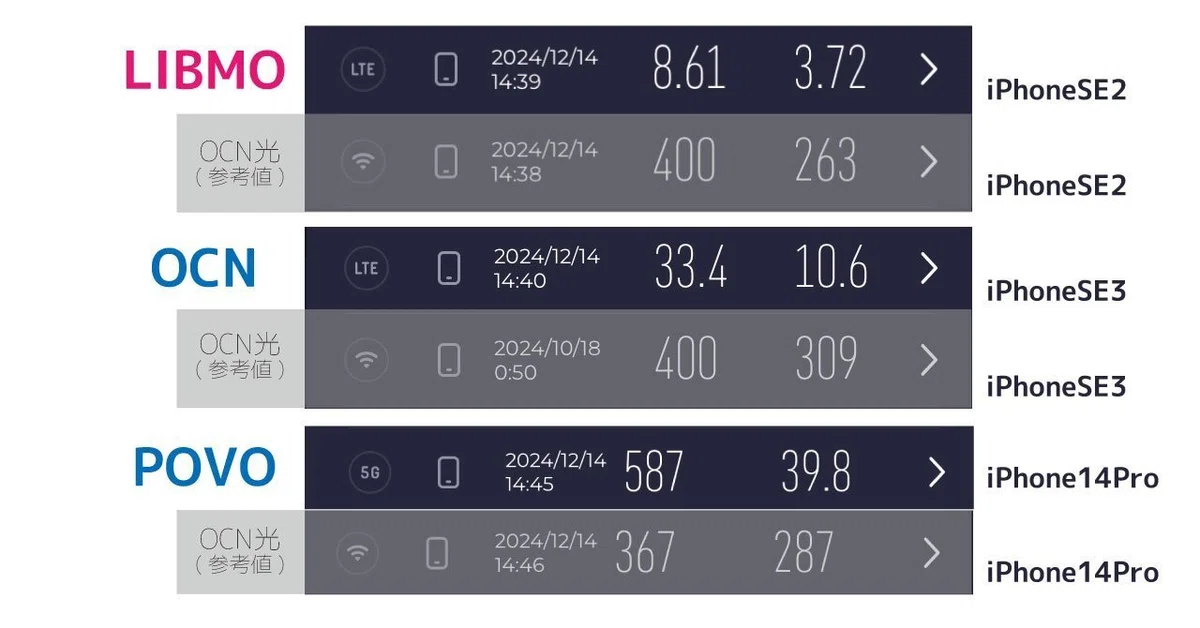Select the 3.72 upload speed value
The width and height of the screenshot is (1200, 628).
coord(830,68)
